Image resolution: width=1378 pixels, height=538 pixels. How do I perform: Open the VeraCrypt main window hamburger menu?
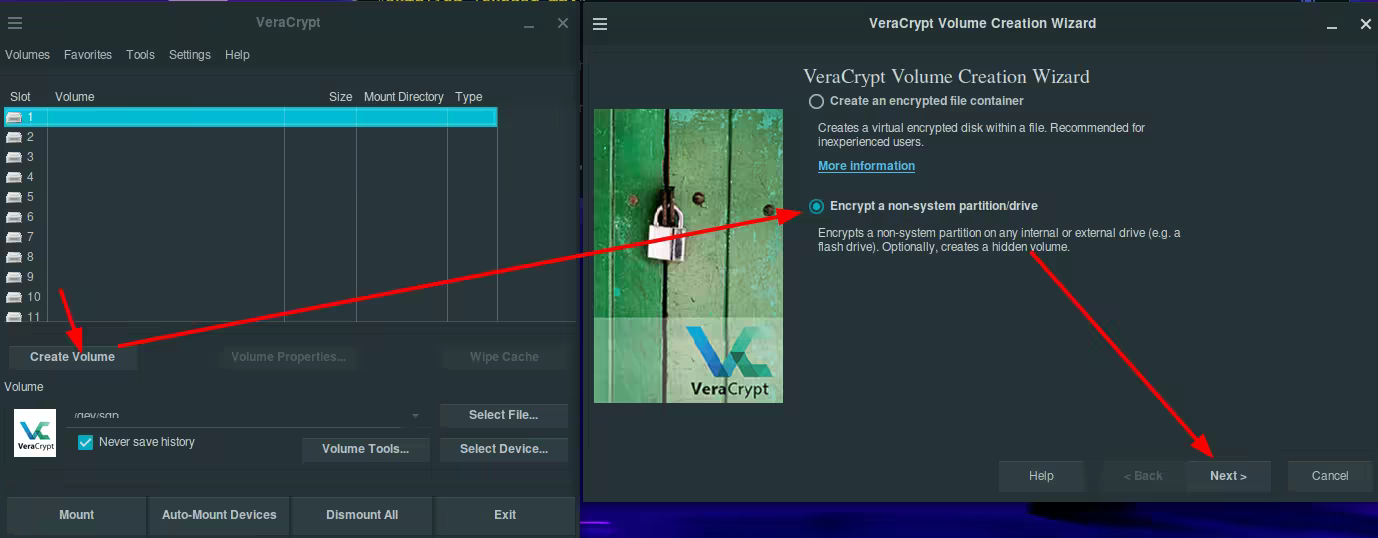click(x=15, y=23)
